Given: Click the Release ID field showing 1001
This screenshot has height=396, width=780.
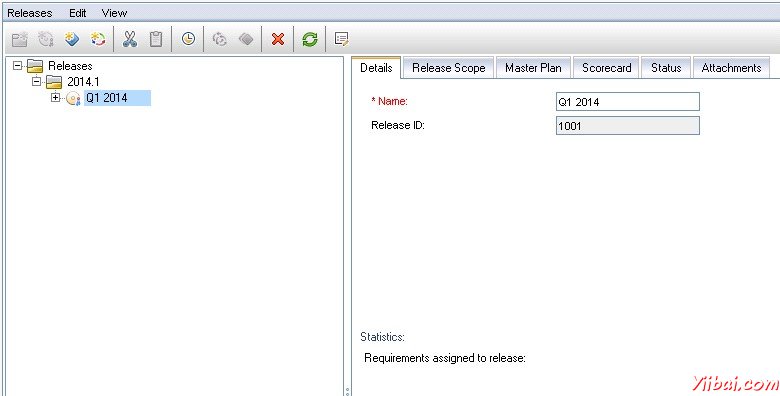Looking at the screenshot, I should pyautogui.click(x=628, y=126).
